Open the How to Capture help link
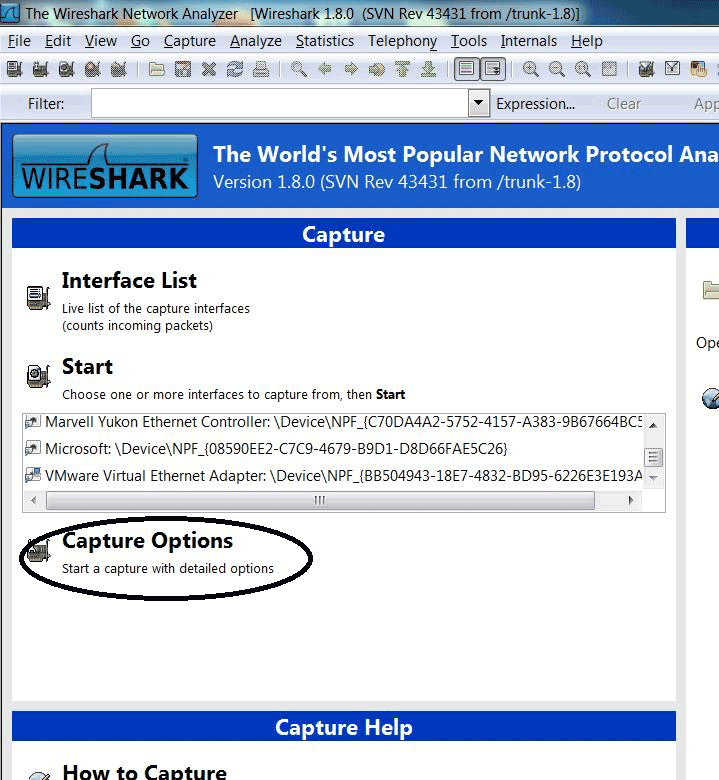This screenshot has height=780, width=719. (x=144, y=772)
